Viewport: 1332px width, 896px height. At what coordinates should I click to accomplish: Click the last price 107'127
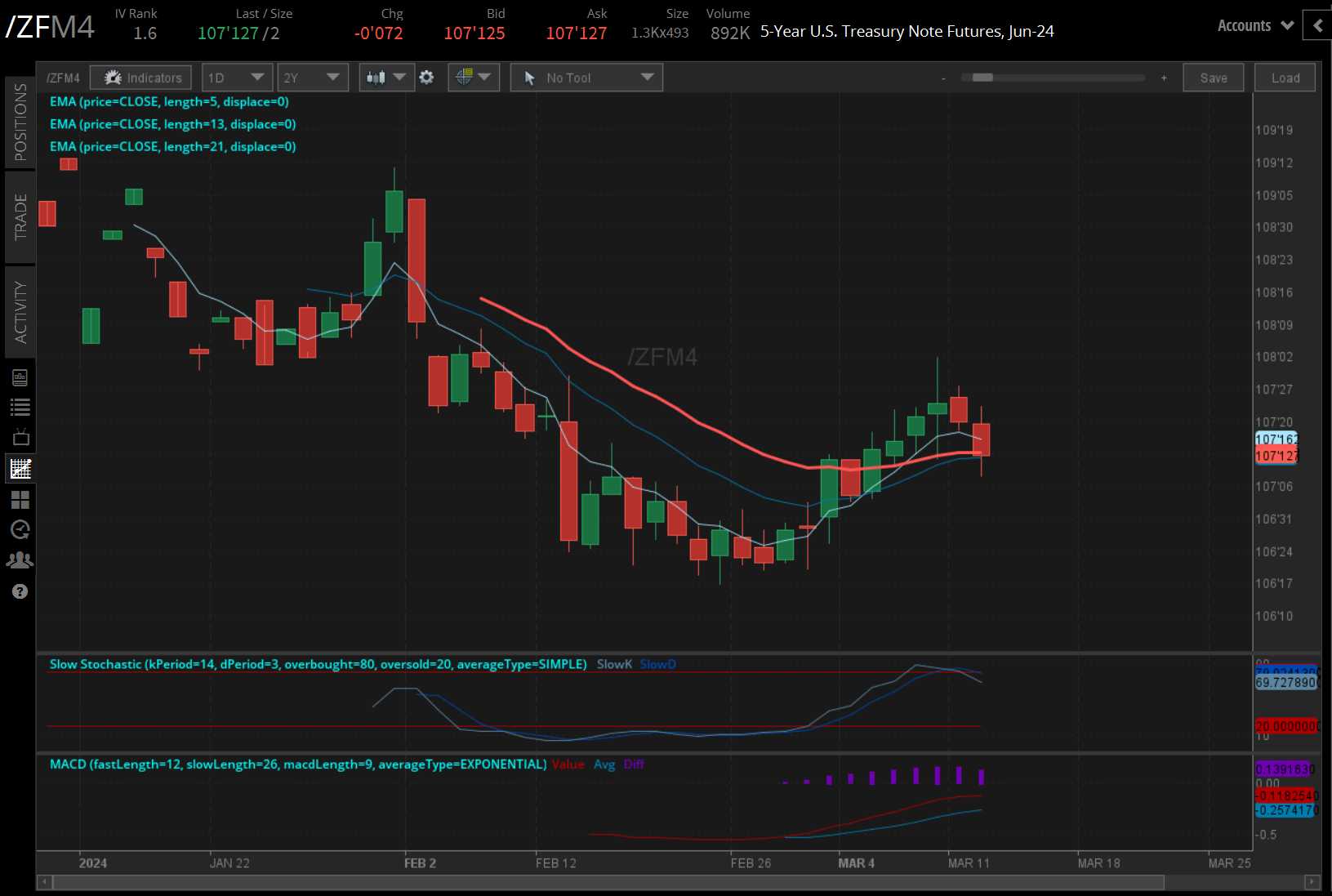[x=228, y=33]
